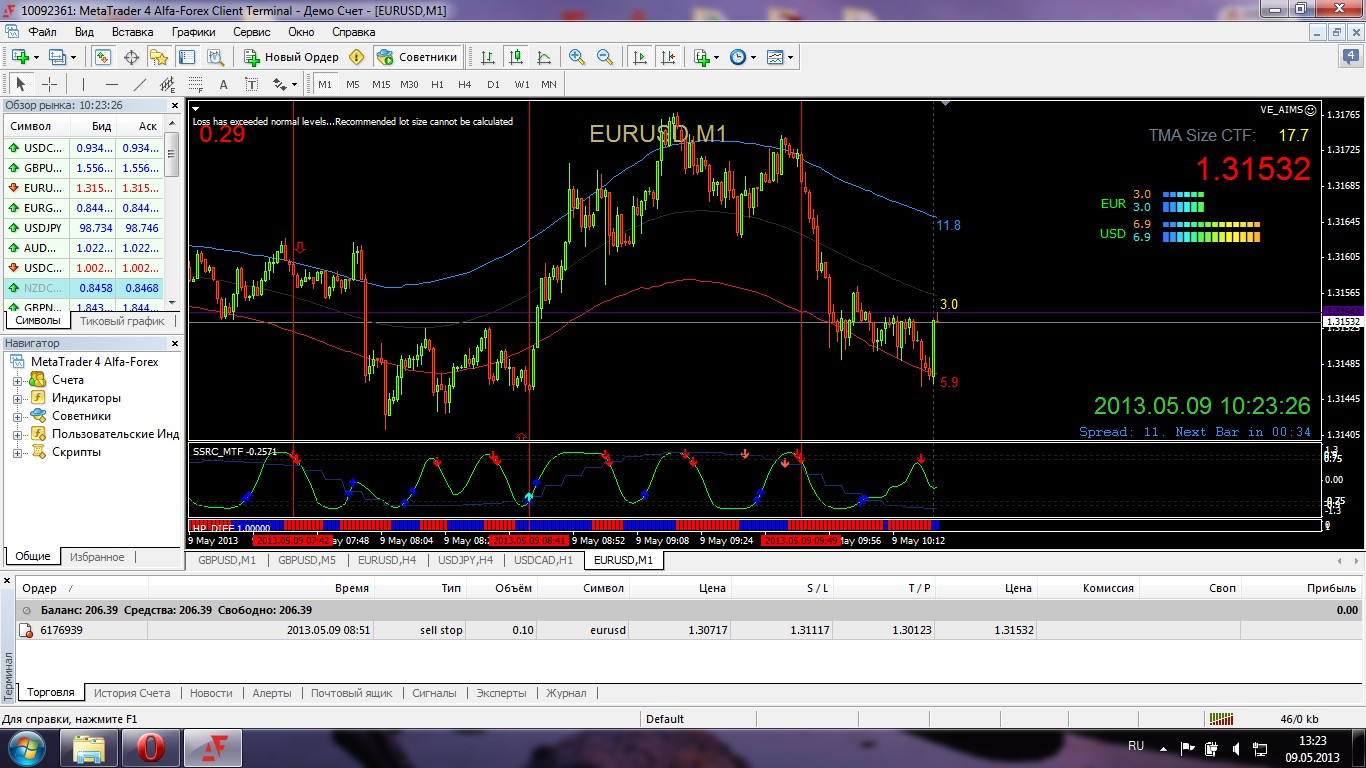Zoom out on the chart
Viewport: 1366px width, 768px height.
click(605, 57)
